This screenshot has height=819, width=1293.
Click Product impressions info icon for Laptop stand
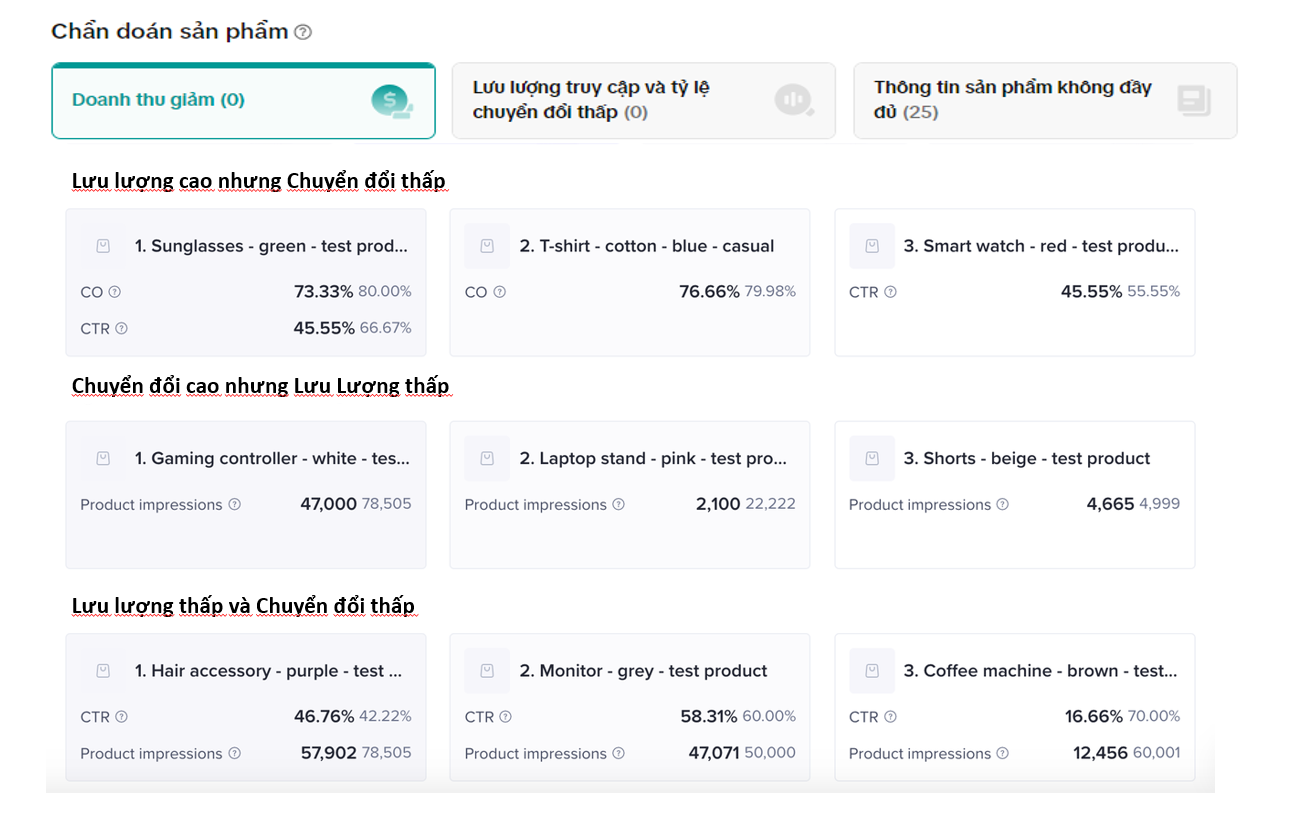618,505
